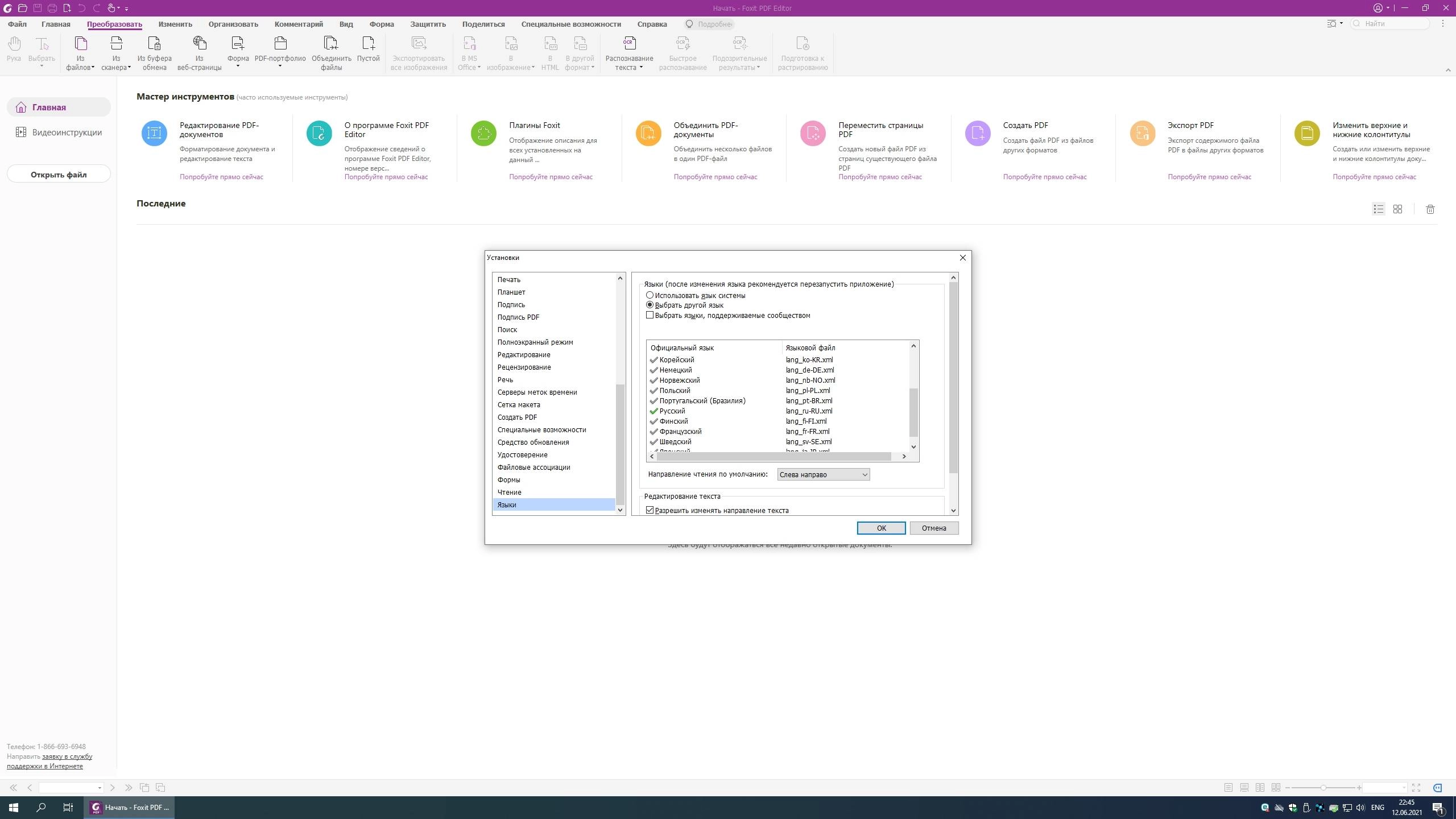Toggle 'Разрешить изменять направление текста' checkbox
The height and width of the screenshot is (819, 1456).
[650, 510]
